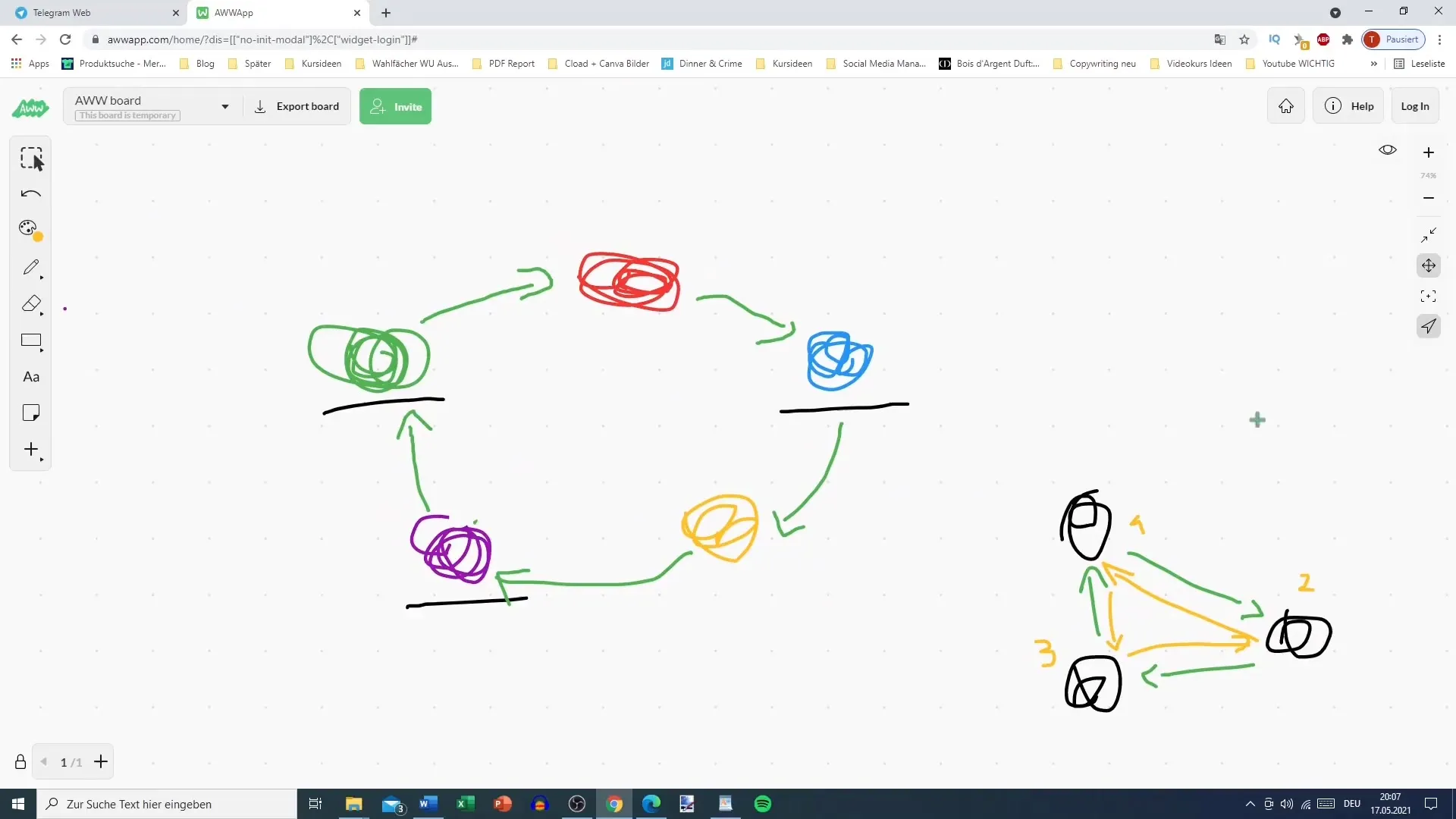Go to previous board page
This screenshot has width=1456, height=819.
pyautogui.click(x=44, y=762)
